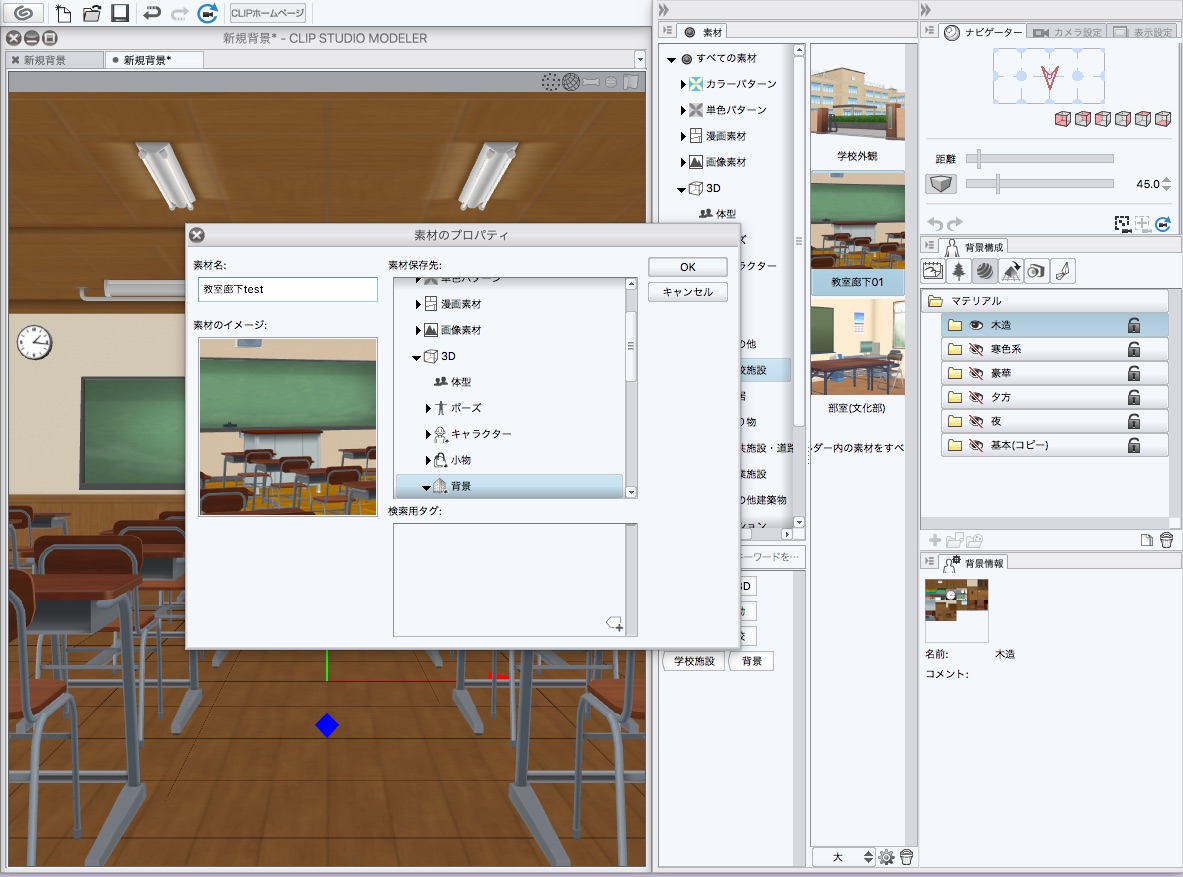
Task: Expand カラーパターン in material tree
Action: click(x=683, y=84)
